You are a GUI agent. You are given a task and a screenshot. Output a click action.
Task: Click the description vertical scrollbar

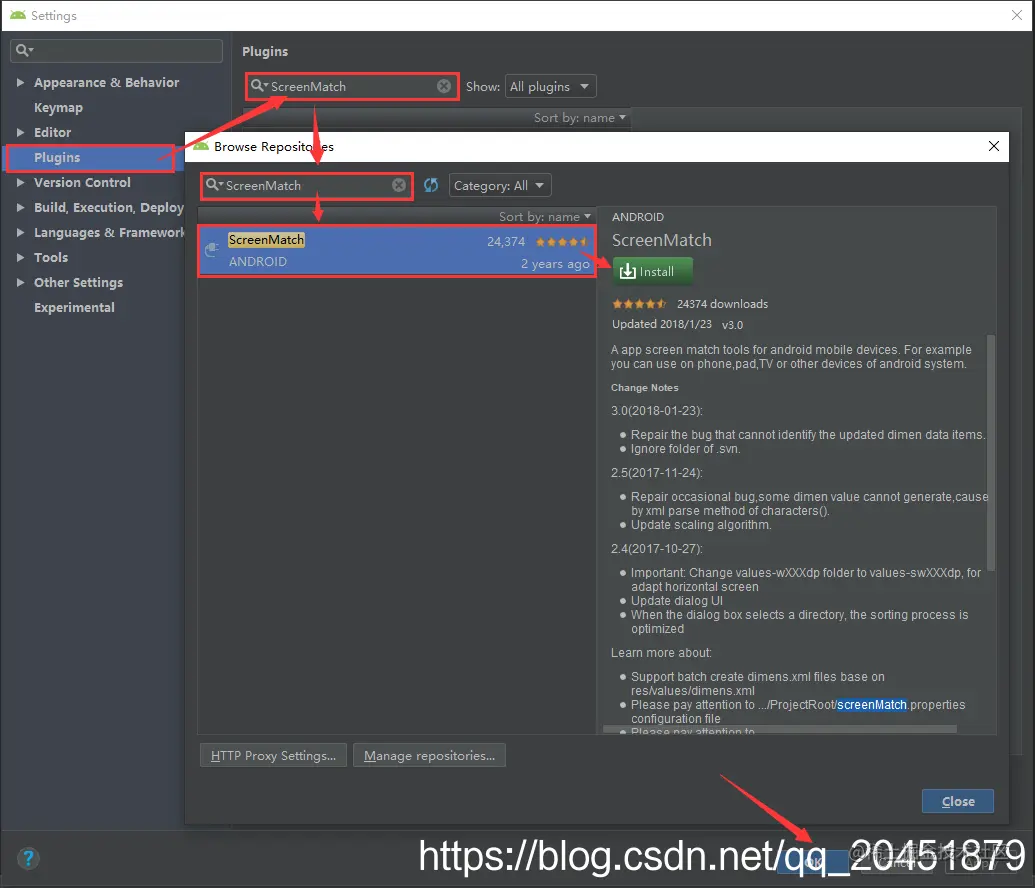click(990, 453)
